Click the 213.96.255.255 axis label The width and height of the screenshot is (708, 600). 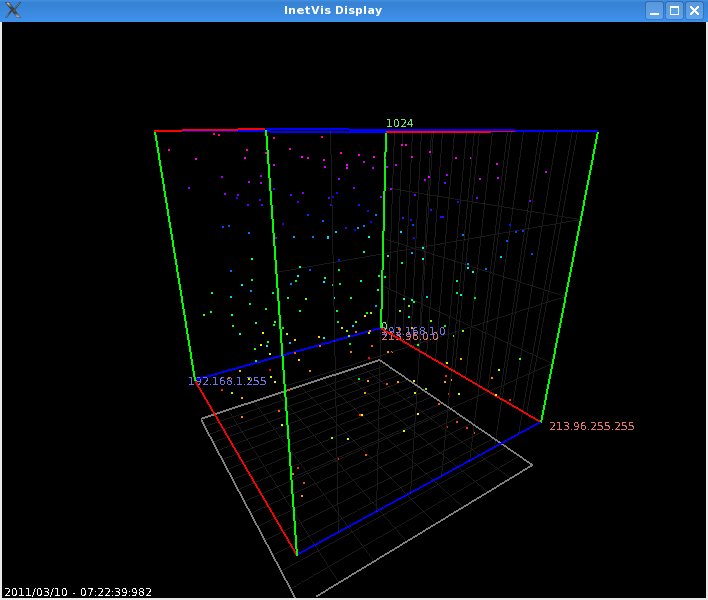tap(592, 426)
